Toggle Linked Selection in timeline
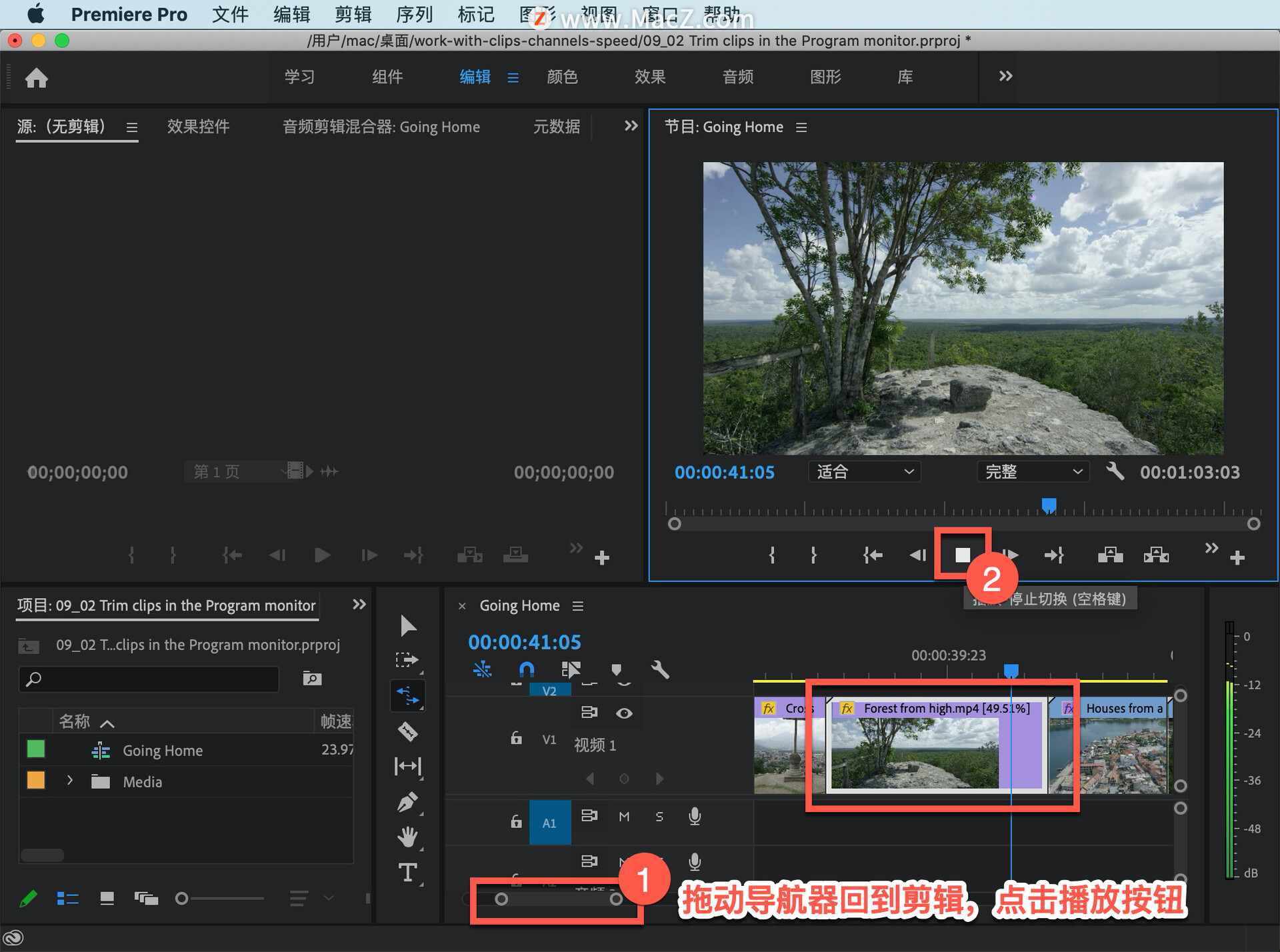This screenshot has height=952, width=1280. (x=571, y=669)
